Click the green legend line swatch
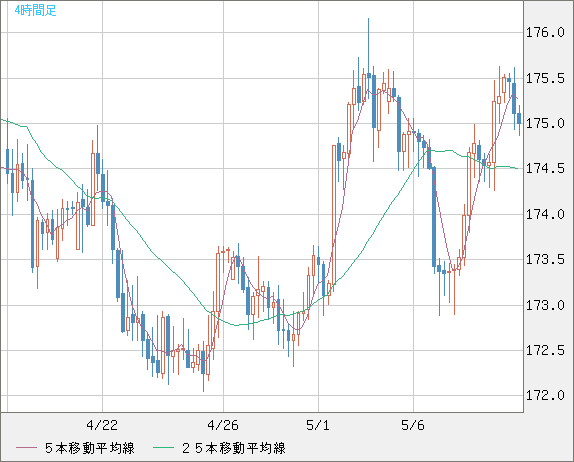This screenshot has width=574, height=462. (x=163, y=448)
